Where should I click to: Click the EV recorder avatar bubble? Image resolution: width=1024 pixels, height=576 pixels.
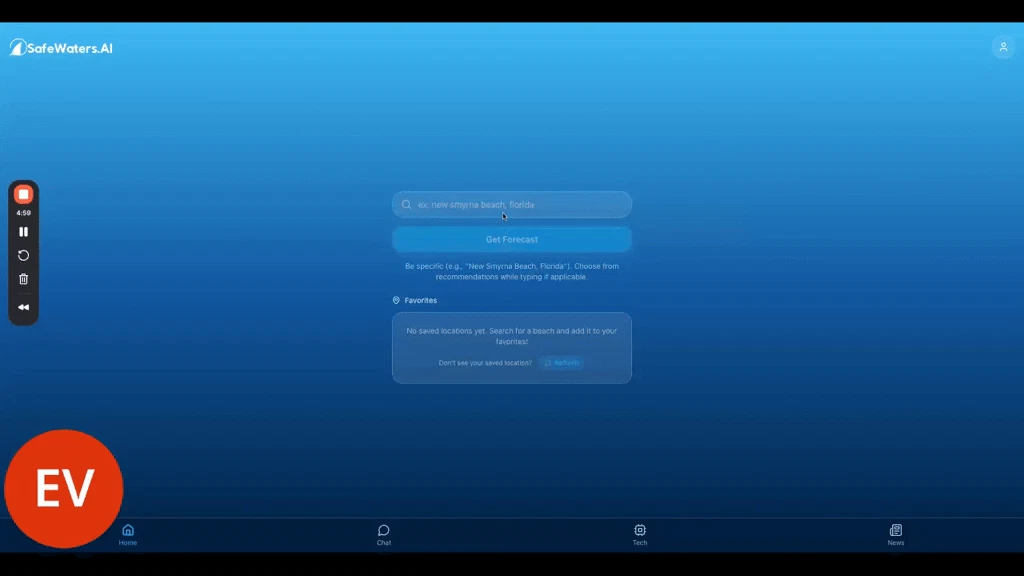tap(63, 488)
